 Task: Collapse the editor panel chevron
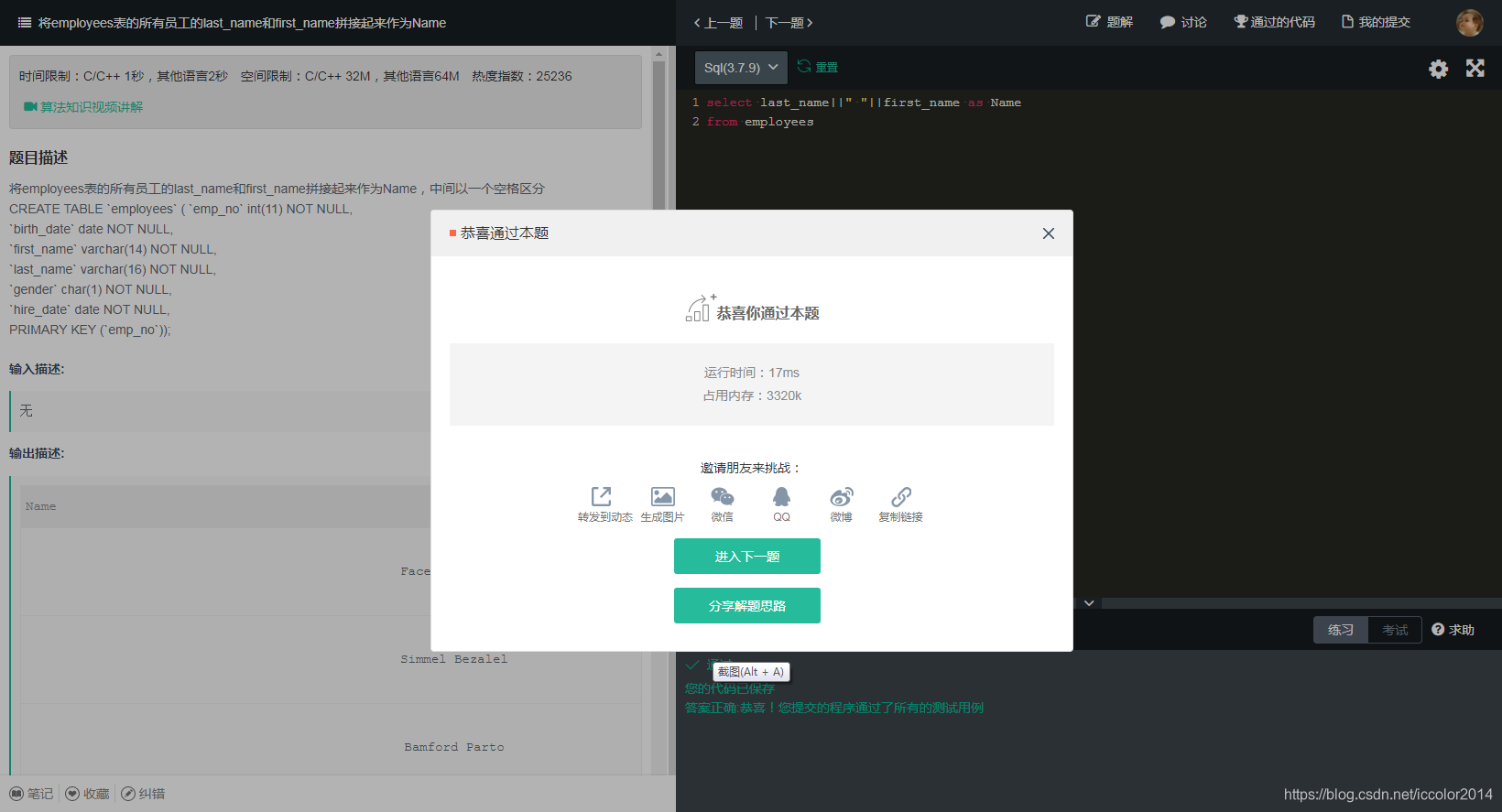(1089, 603)
